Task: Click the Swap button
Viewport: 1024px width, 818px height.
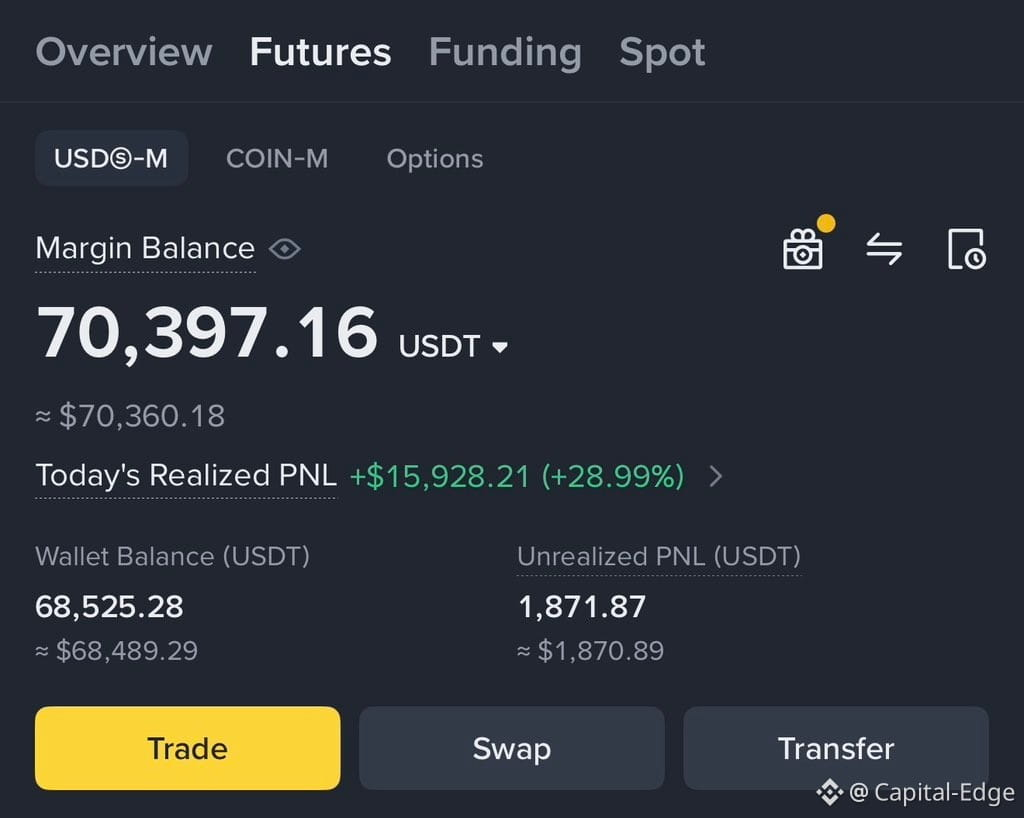Action: 512,748
